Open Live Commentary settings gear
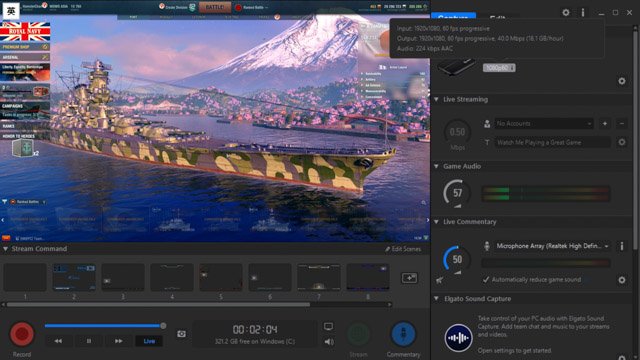The height and width of the screenshot is (360, 640). tap(622, 280)
